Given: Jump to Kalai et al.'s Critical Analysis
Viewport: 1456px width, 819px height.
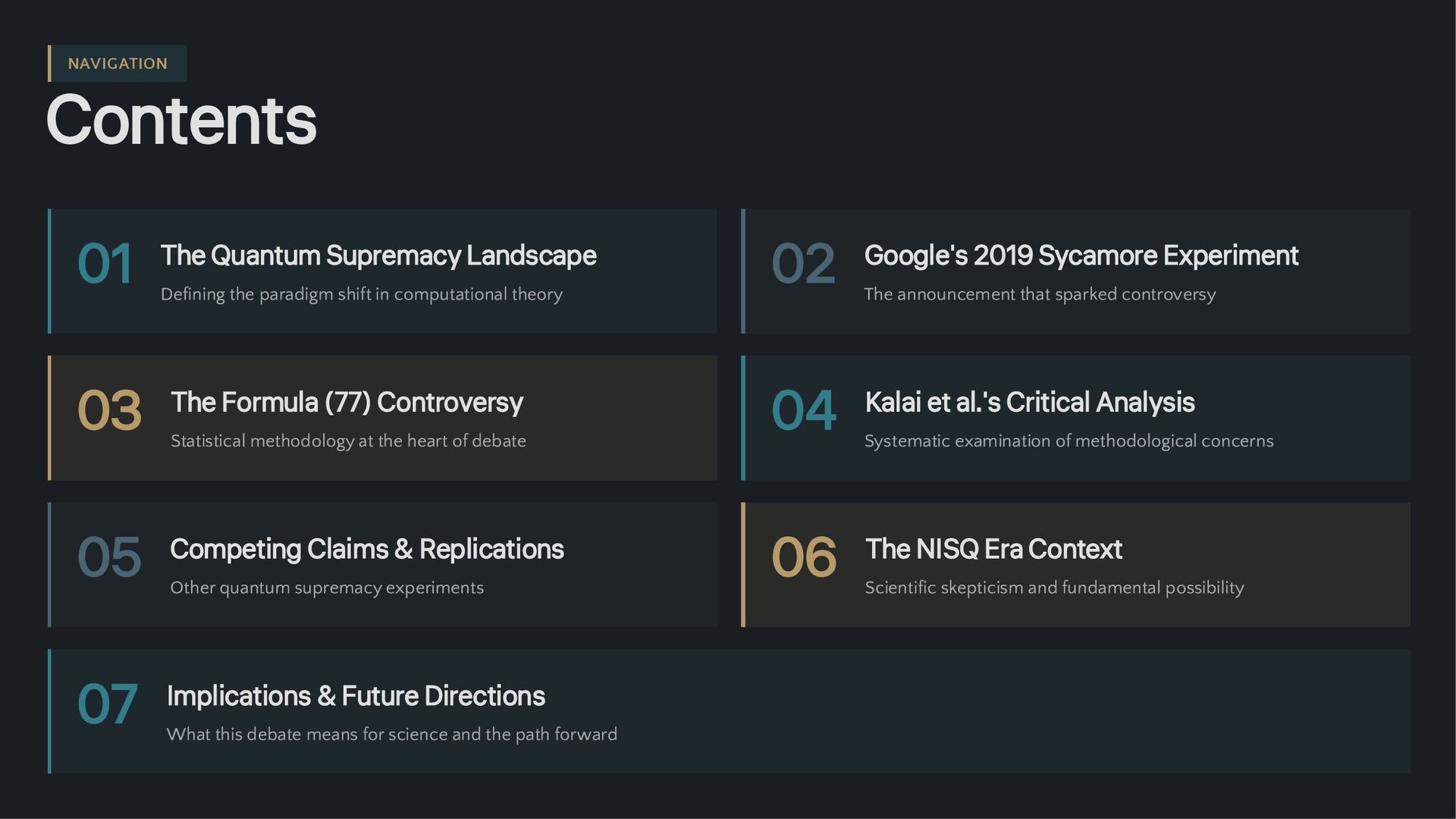Looking at the screenshot, I should click(1029, 403).
